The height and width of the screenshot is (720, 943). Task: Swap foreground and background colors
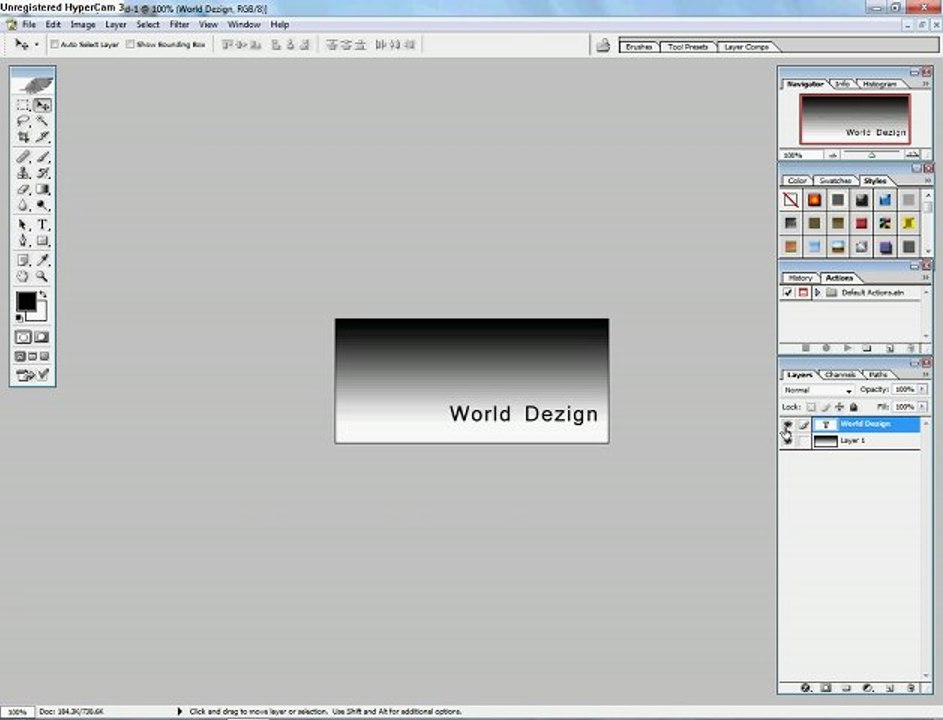click(x=43, y=294)
